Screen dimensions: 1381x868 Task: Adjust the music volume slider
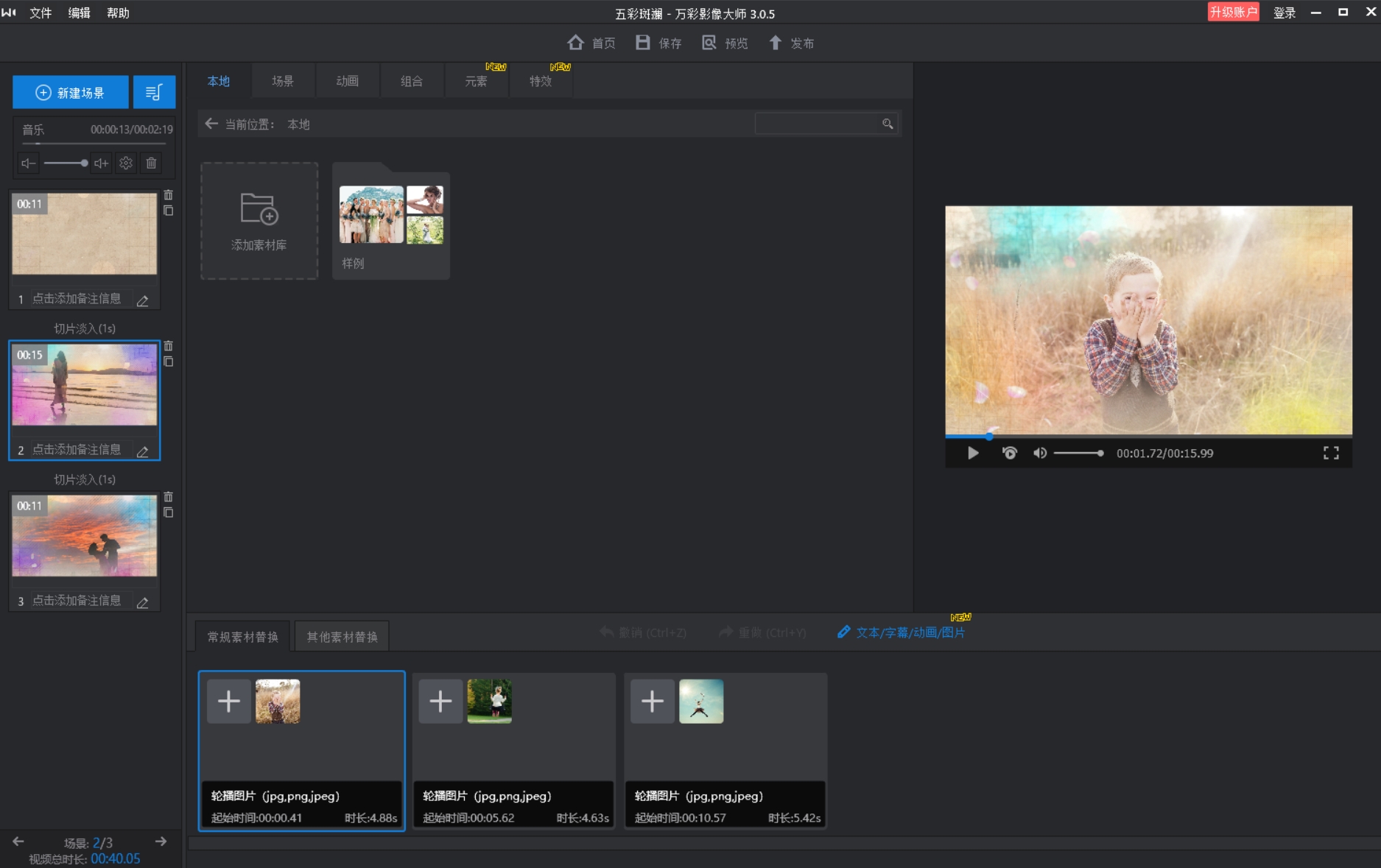(x=66, y=163)
